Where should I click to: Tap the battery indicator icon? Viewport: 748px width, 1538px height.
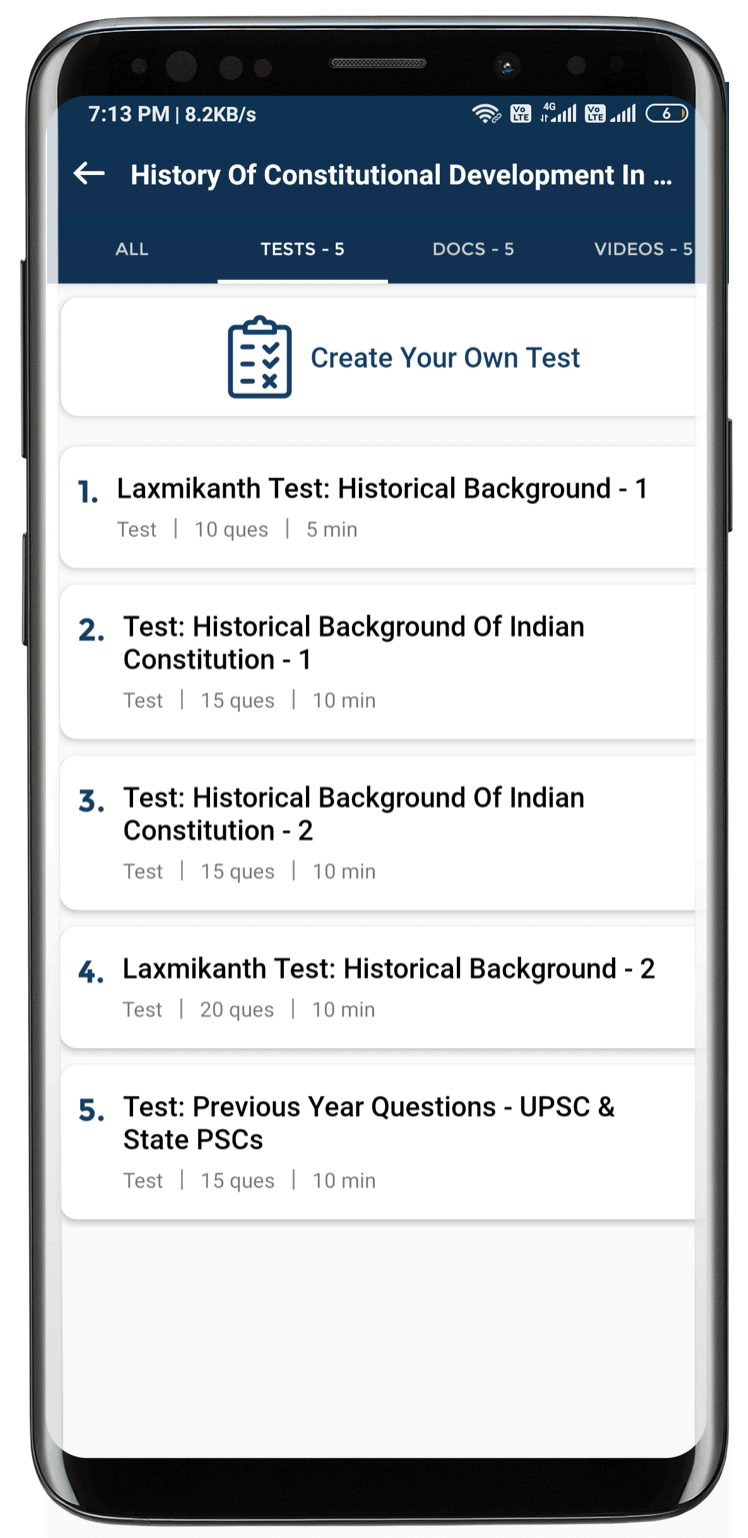[667, 114]
